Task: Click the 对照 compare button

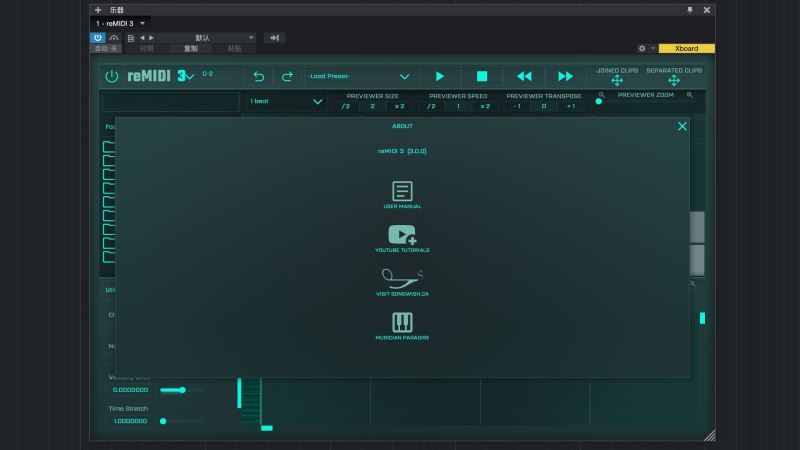Action: point(147,48)
